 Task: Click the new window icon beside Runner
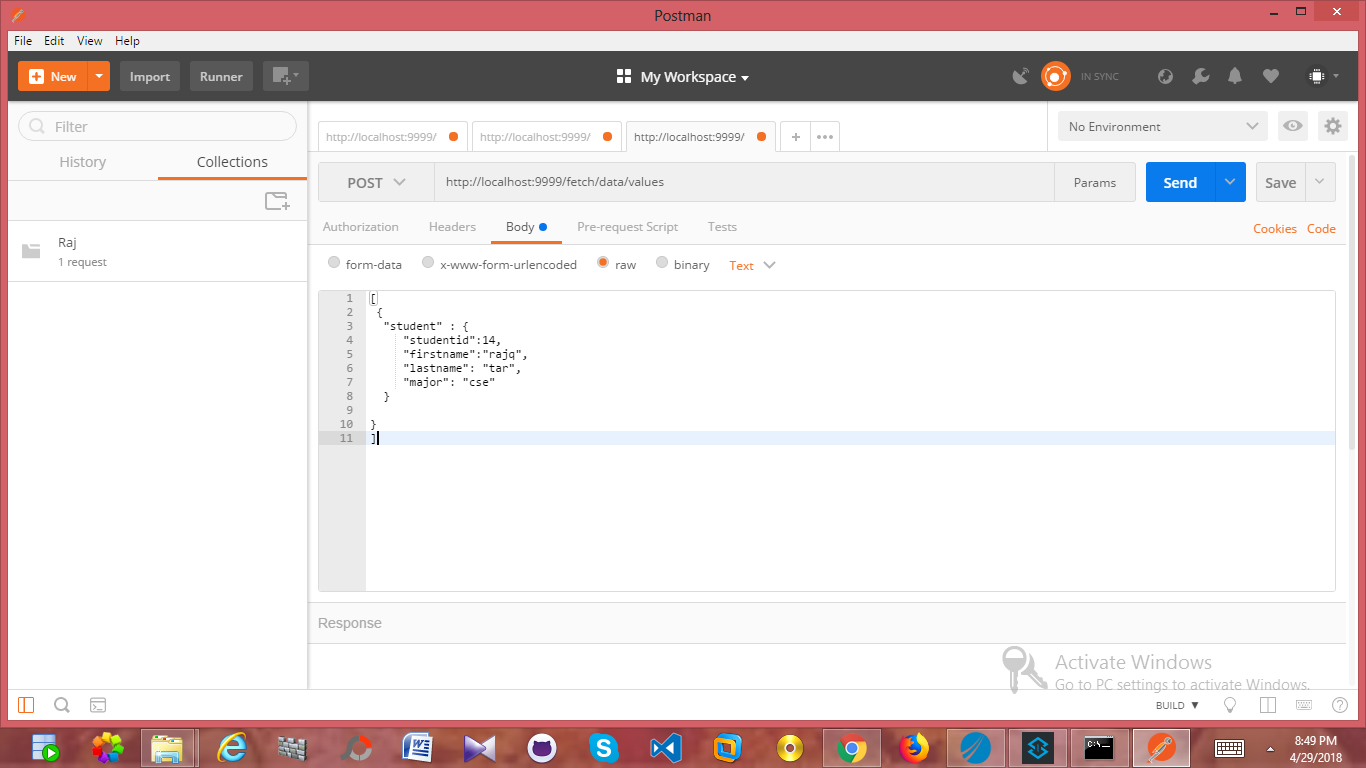point(286,76)
